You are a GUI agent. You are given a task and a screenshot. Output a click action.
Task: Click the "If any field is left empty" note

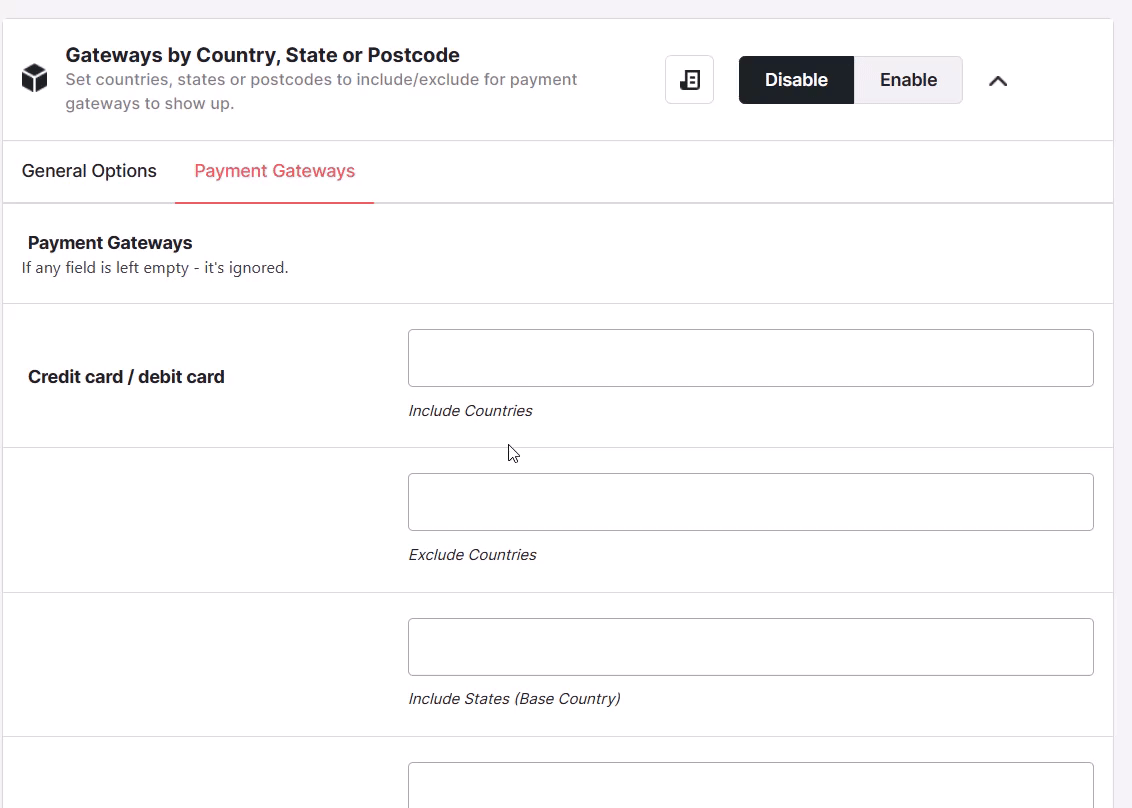click(x=155, y=268)
